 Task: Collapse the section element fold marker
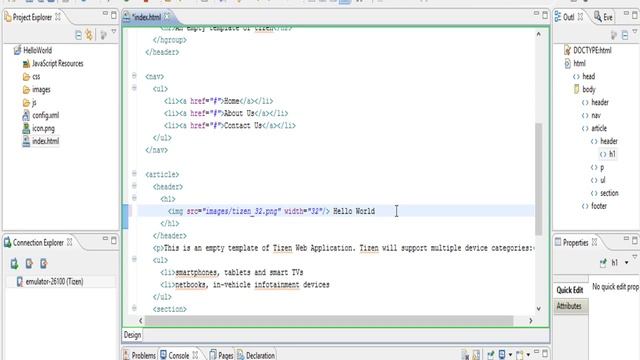(134, 308)
